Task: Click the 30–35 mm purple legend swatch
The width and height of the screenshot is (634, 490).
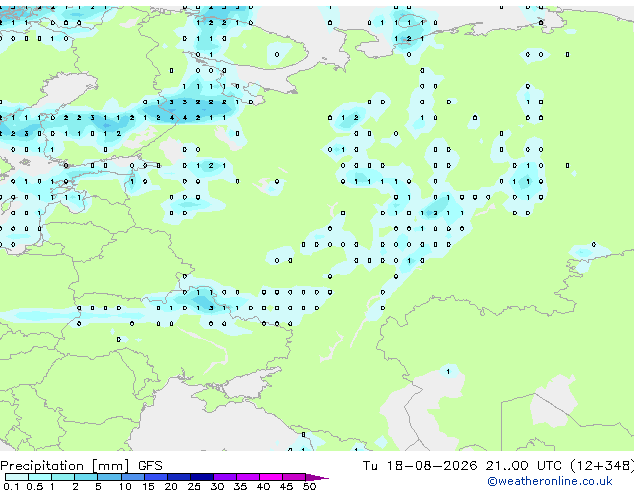Action: coord(225,477)
